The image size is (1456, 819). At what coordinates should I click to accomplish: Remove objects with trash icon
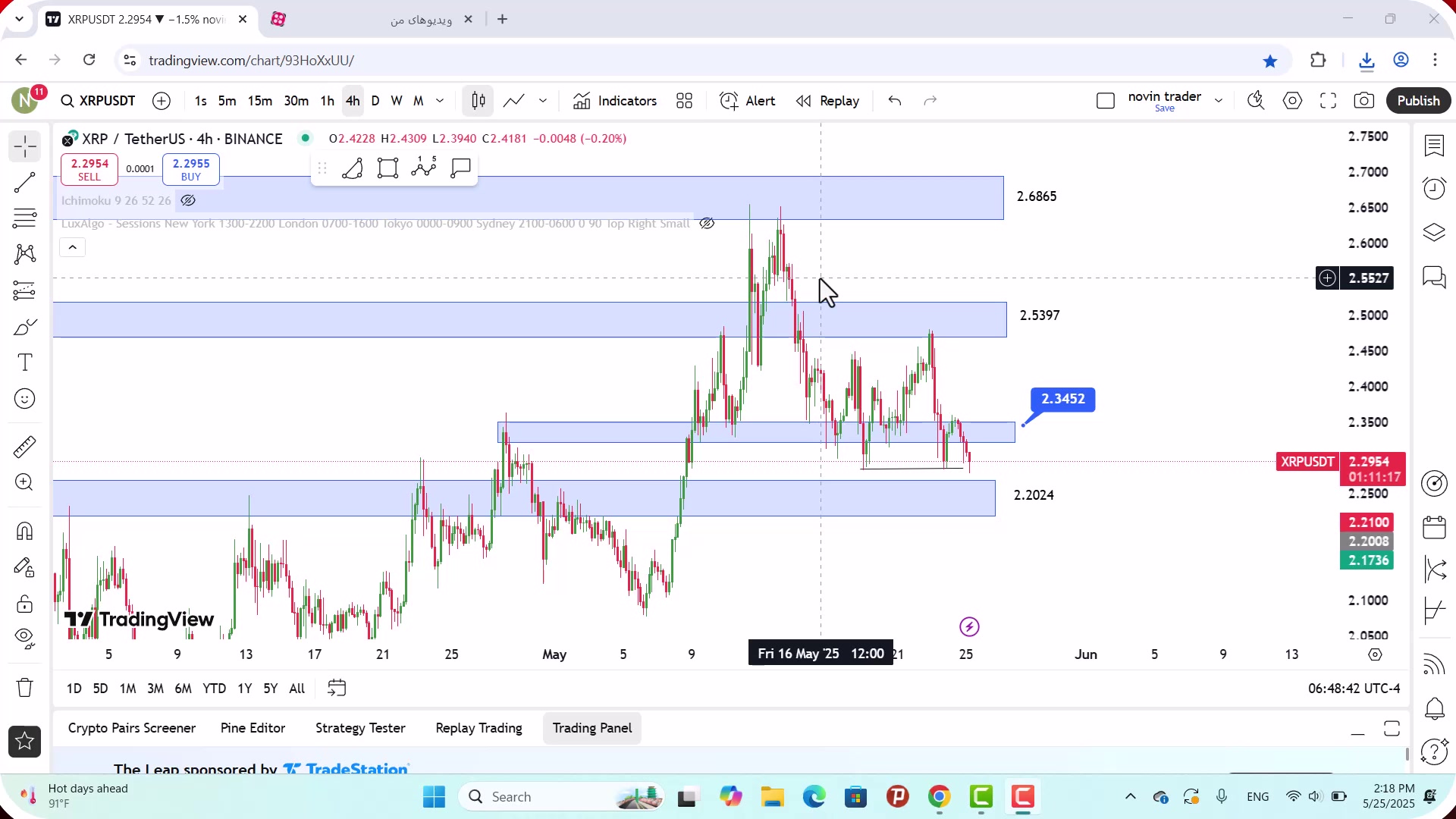coord(25,688)
